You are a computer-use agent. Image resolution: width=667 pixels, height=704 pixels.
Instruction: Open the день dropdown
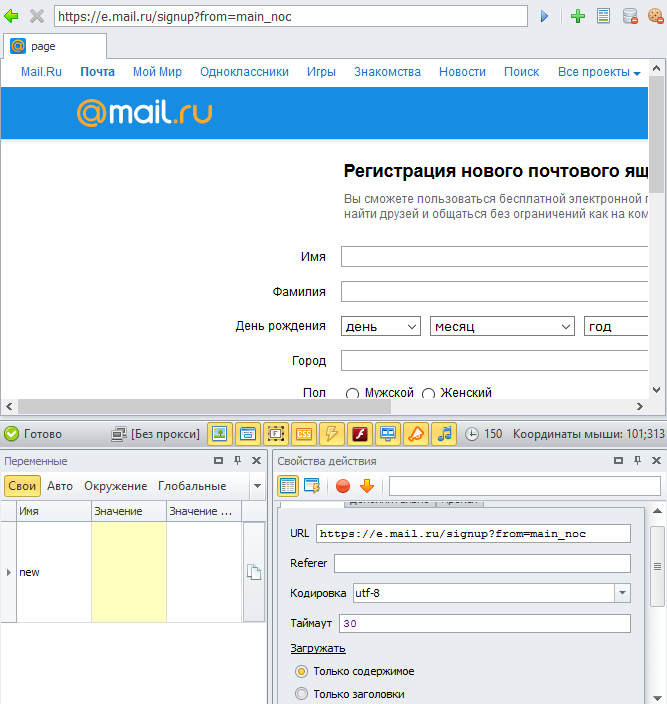(x=381, y=326)
